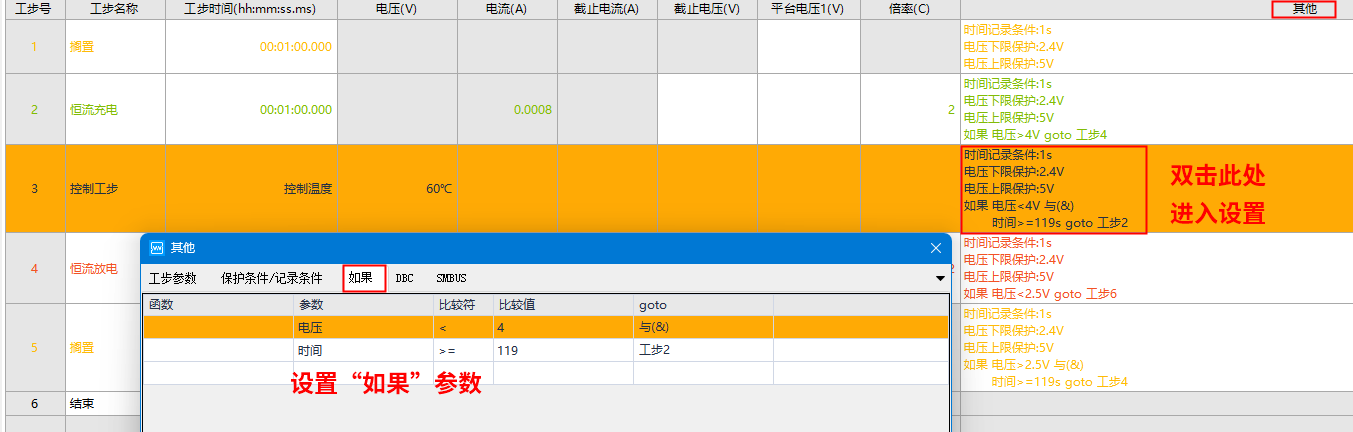
Task: Select row number 4 cell
Action: [x=33, y=268]
